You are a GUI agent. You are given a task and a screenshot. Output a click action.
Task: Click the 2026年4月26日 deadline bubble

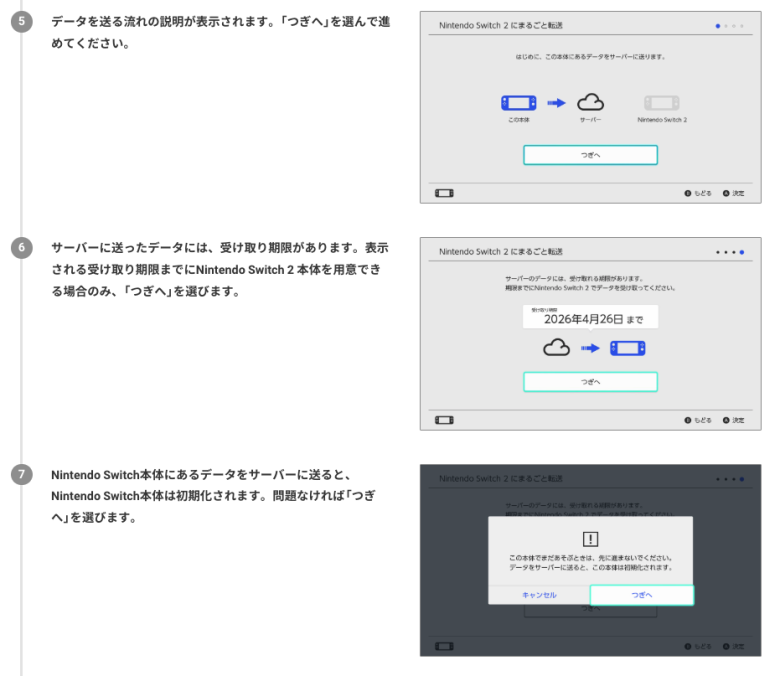590,318
